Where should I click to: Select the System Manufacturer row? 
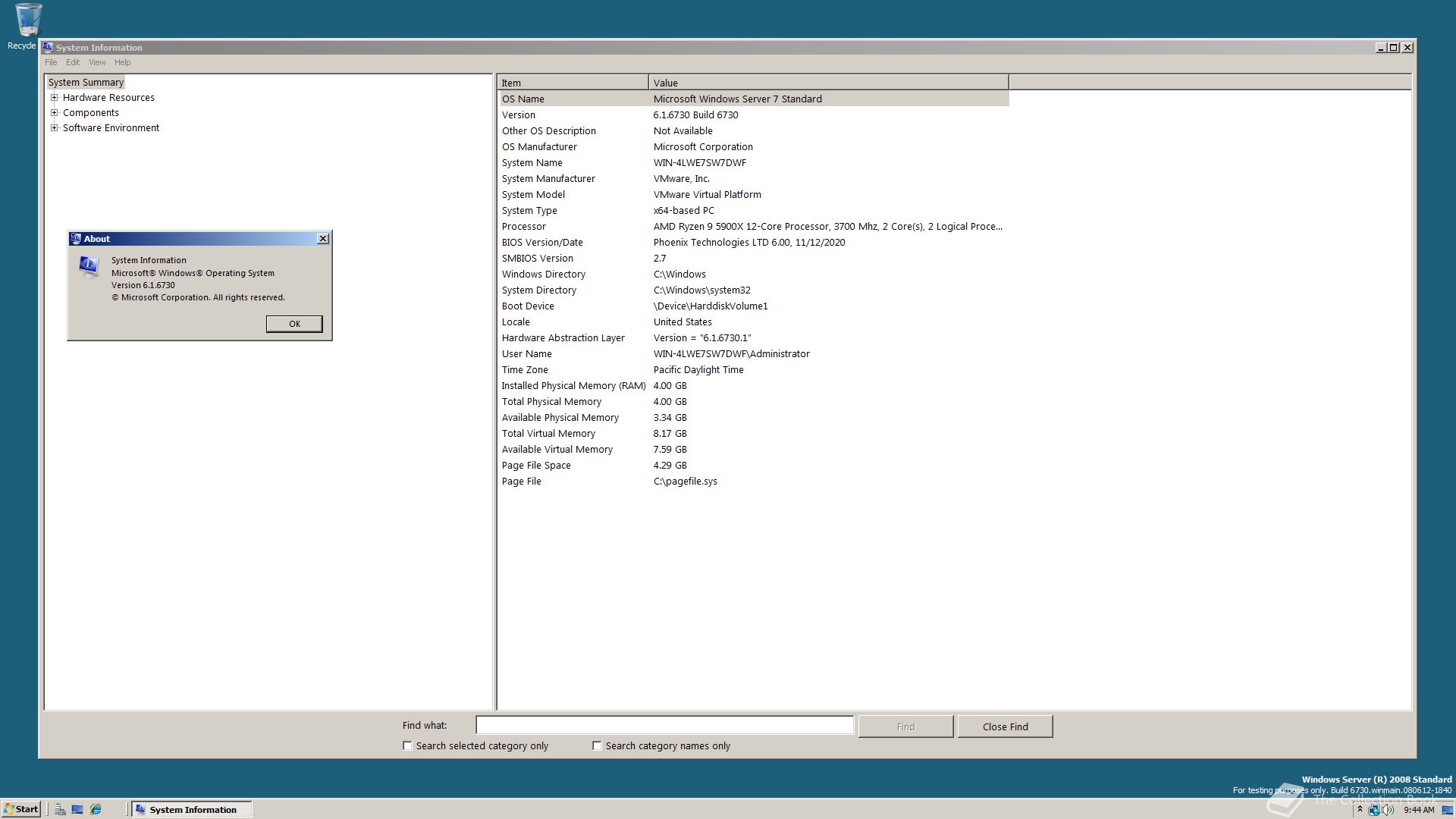point(754,178)
